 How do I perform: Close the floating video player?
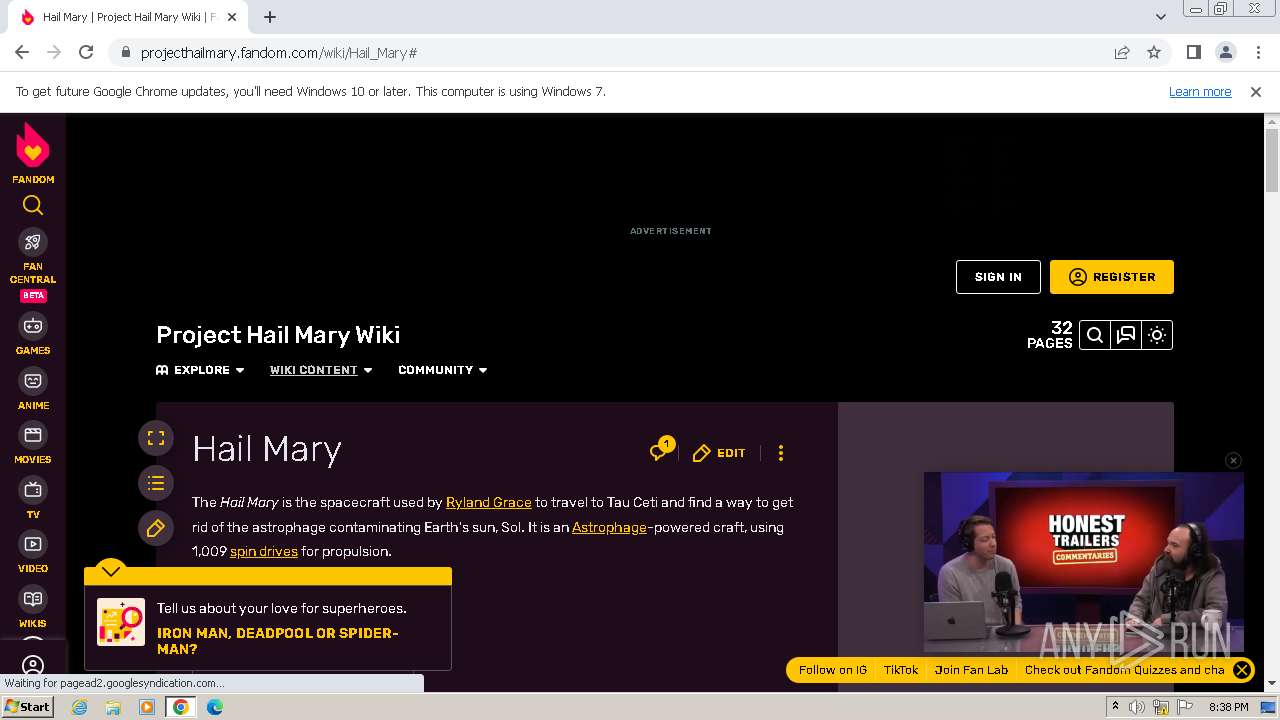click(1233, 460)
